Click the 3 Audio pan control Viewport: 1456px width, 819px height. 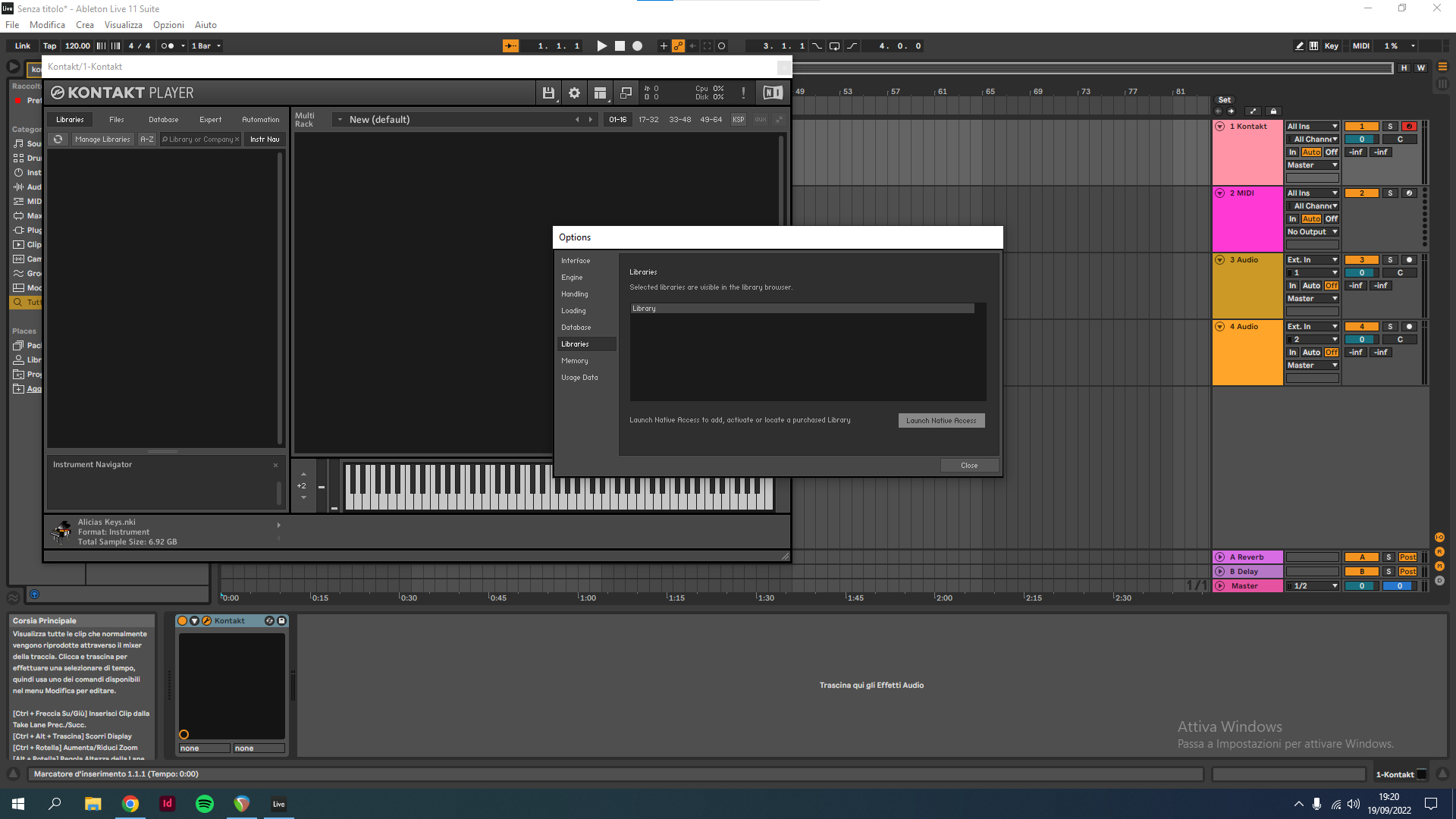[x=1400, y=273]
